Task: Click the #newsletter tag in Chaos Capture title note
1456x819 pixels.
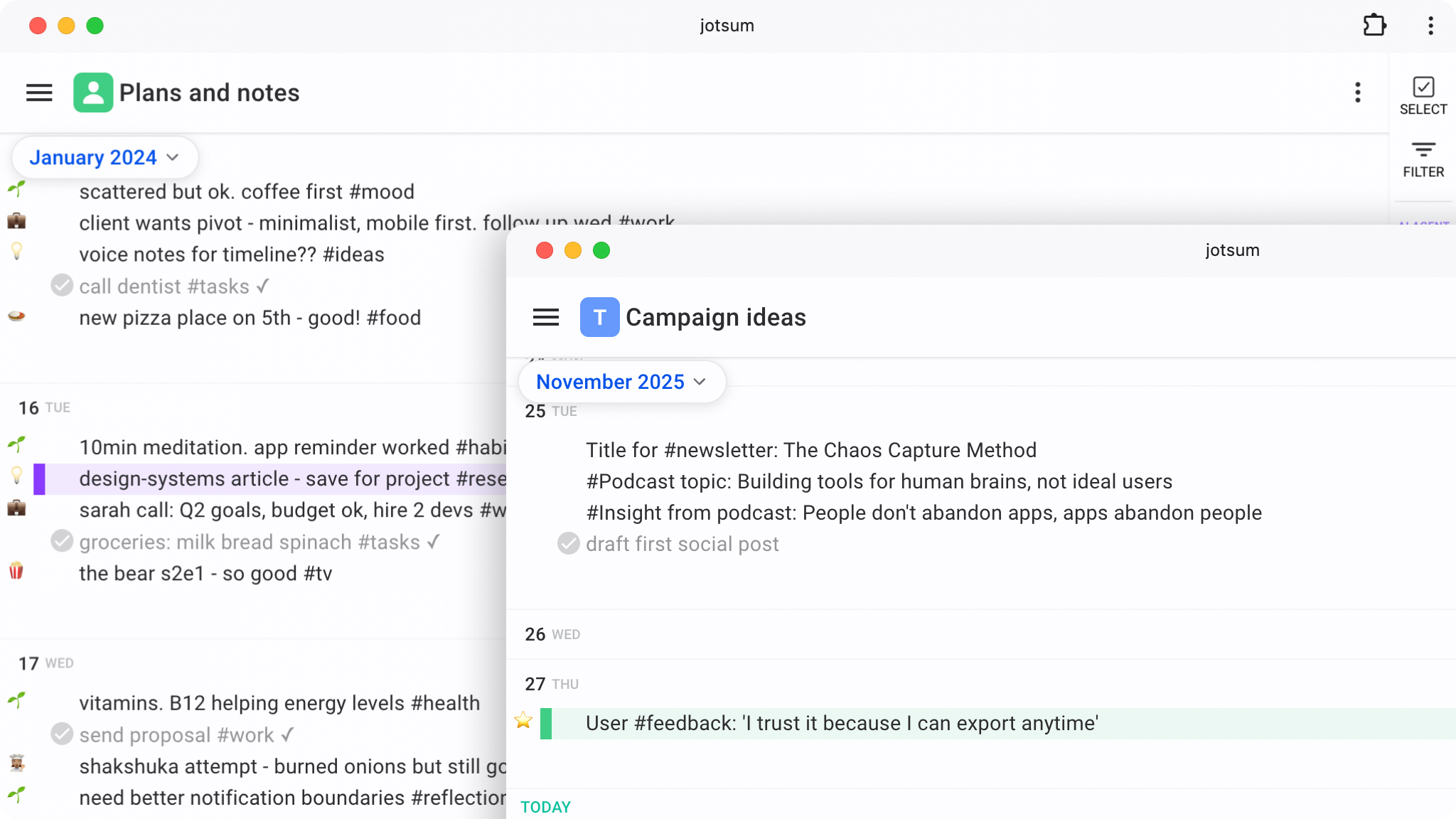Action: (721, 450)
